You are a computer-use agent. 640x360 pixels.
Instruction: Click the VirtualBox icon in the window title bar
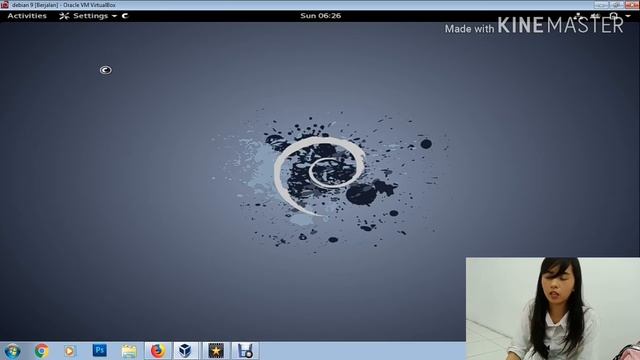coord(4,5)
